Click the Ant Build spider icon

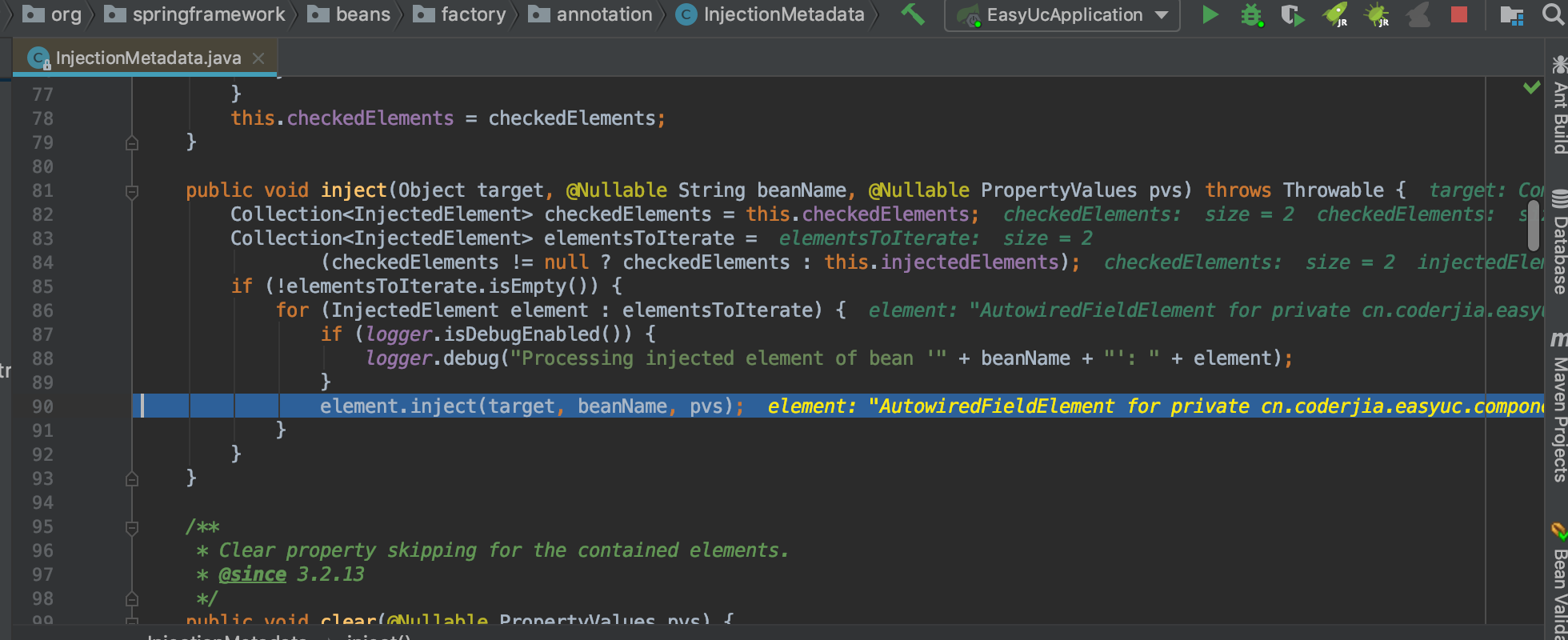point(1559,66)
